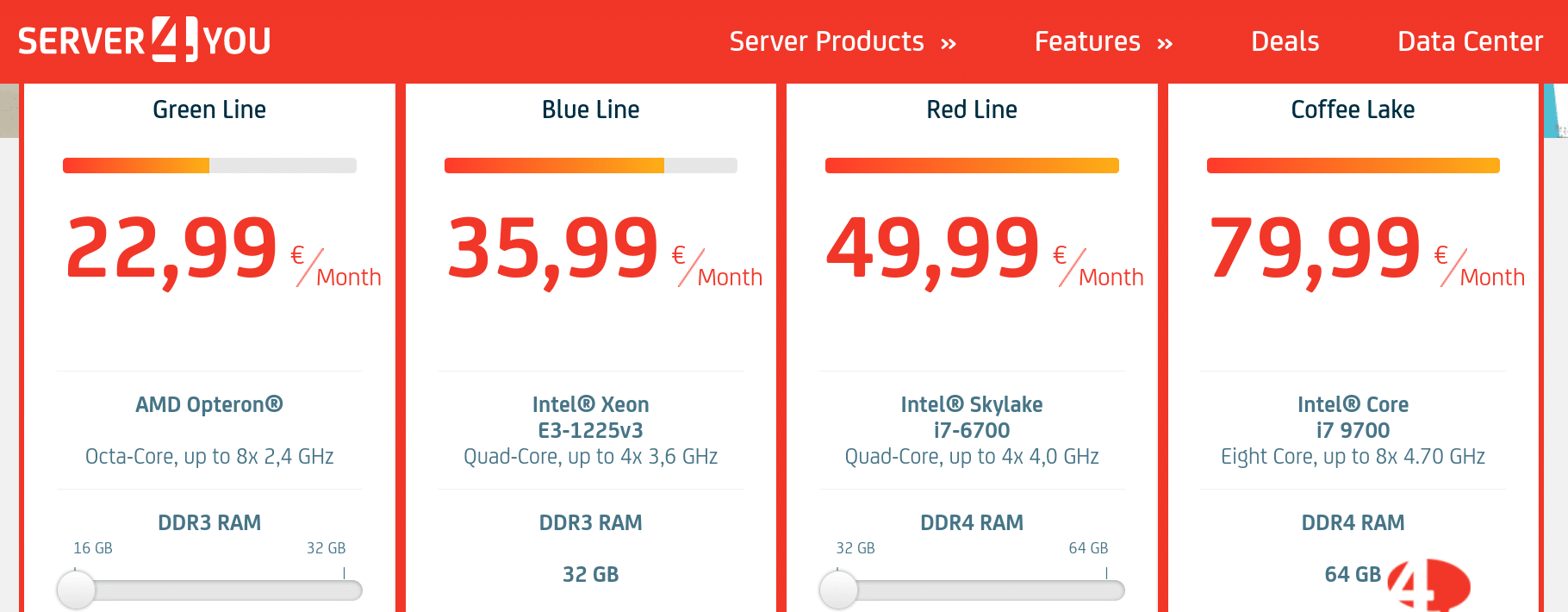The image size is (1568, 612).
Task: Click the 79,99 price of Coffee Lake
Action: click(1315, 248)
